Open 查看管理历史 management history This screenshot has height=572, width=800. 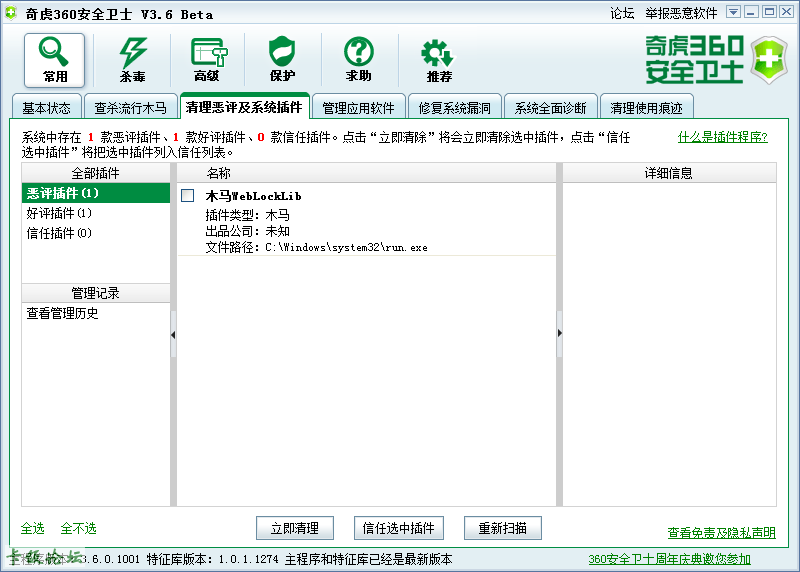coord(62,313)
